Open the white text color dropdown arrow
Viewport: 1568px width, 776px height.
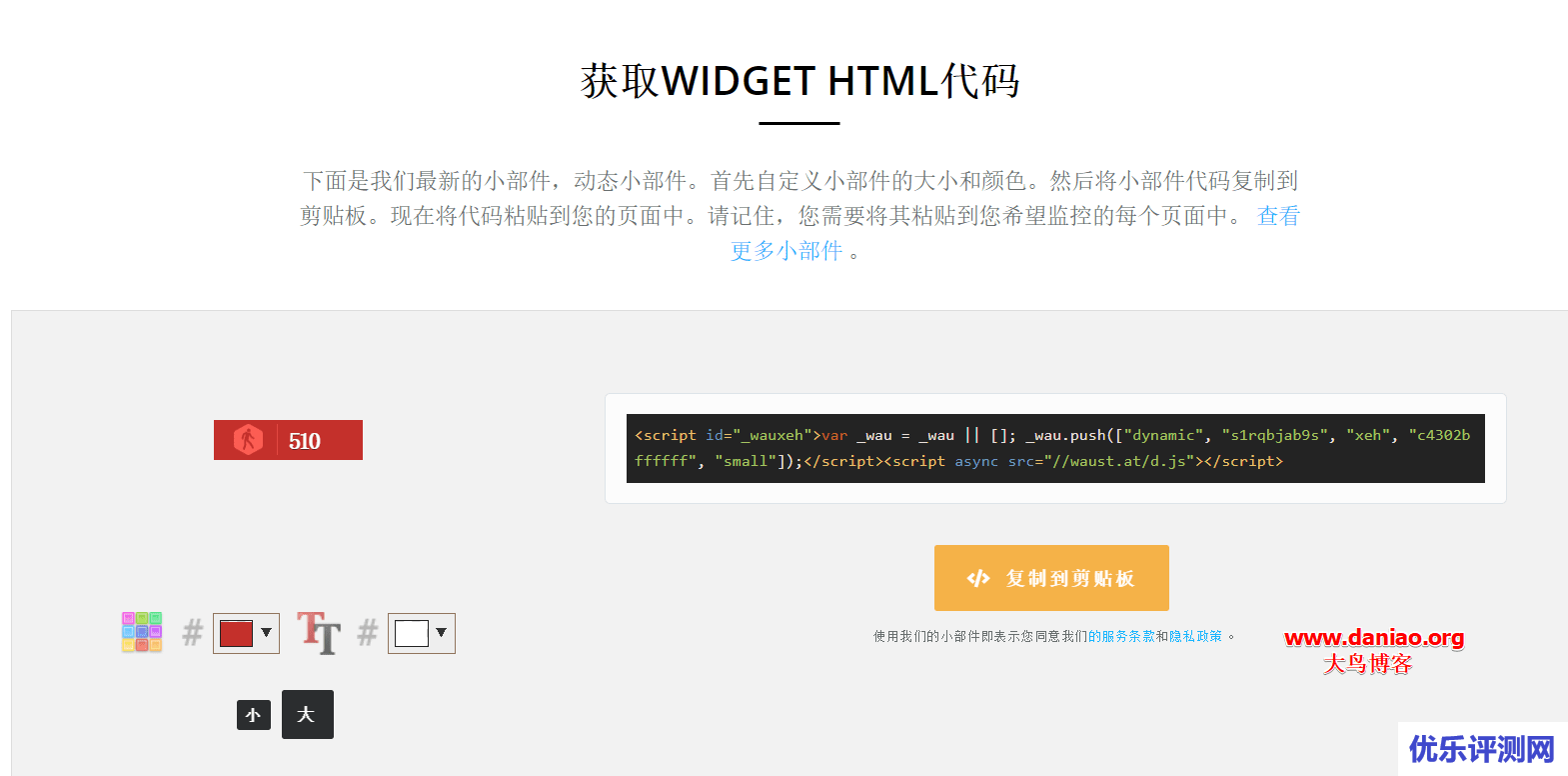442,633
